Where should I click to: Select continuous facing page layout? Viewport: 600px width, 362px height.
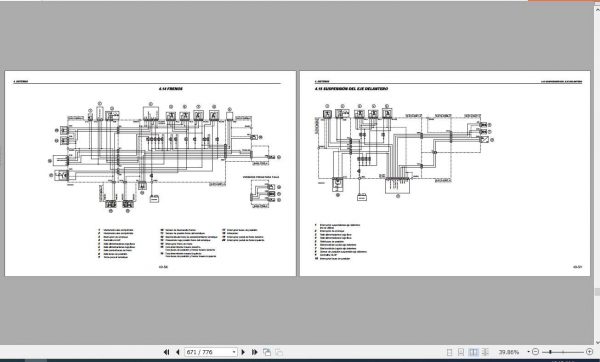click(x=485, y=352)
